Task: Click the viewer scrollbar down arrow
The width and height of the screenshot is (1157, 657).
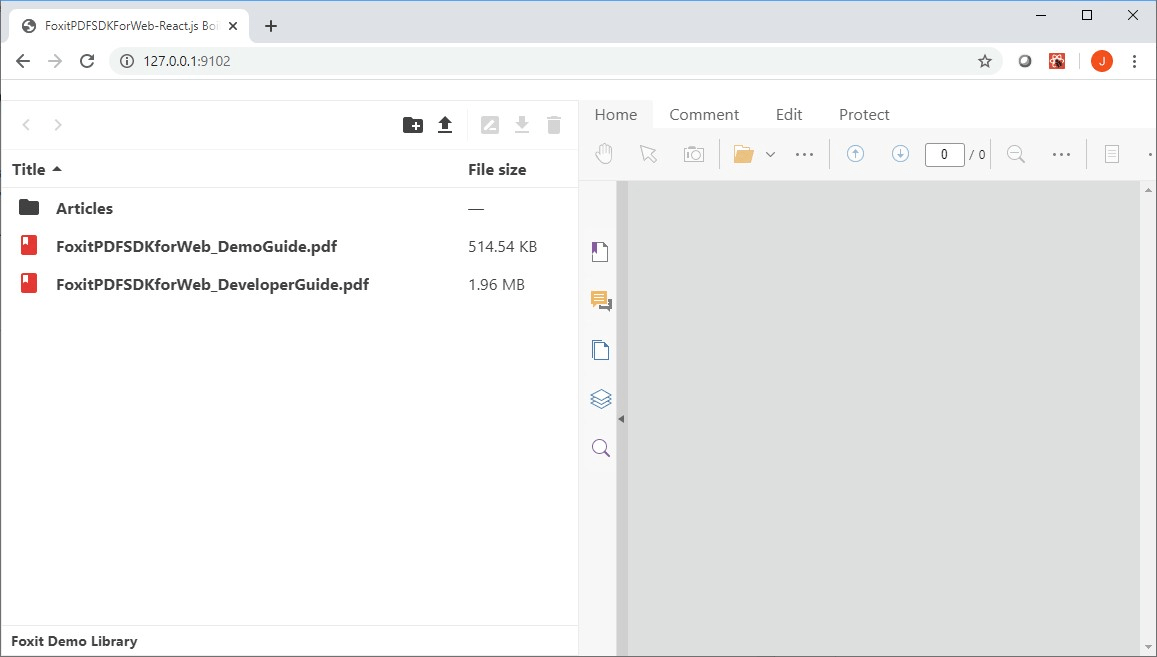Action: click(x=1148, y=647)
